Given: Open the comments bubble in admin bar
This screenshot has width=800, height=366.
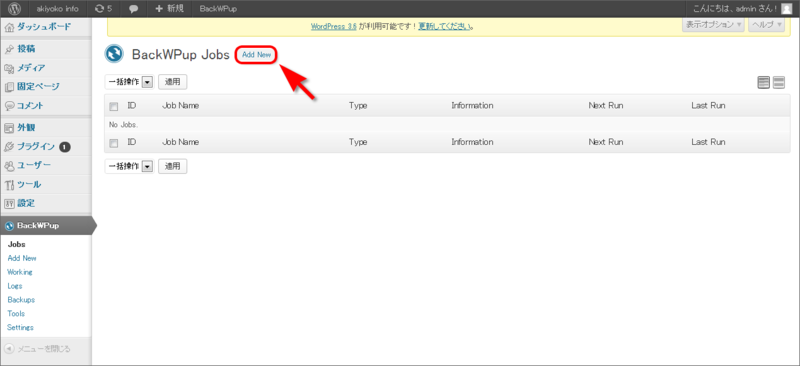Looking at the screenshot, I should (134, 9).
